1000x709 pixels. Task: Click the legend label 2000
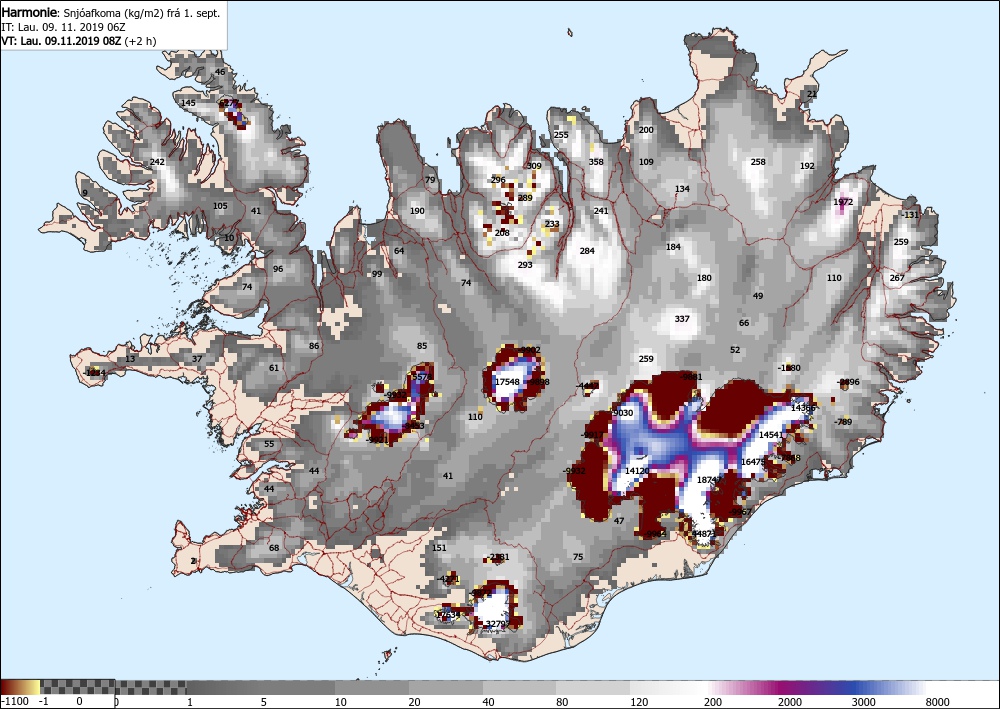[x=790, y=702]
